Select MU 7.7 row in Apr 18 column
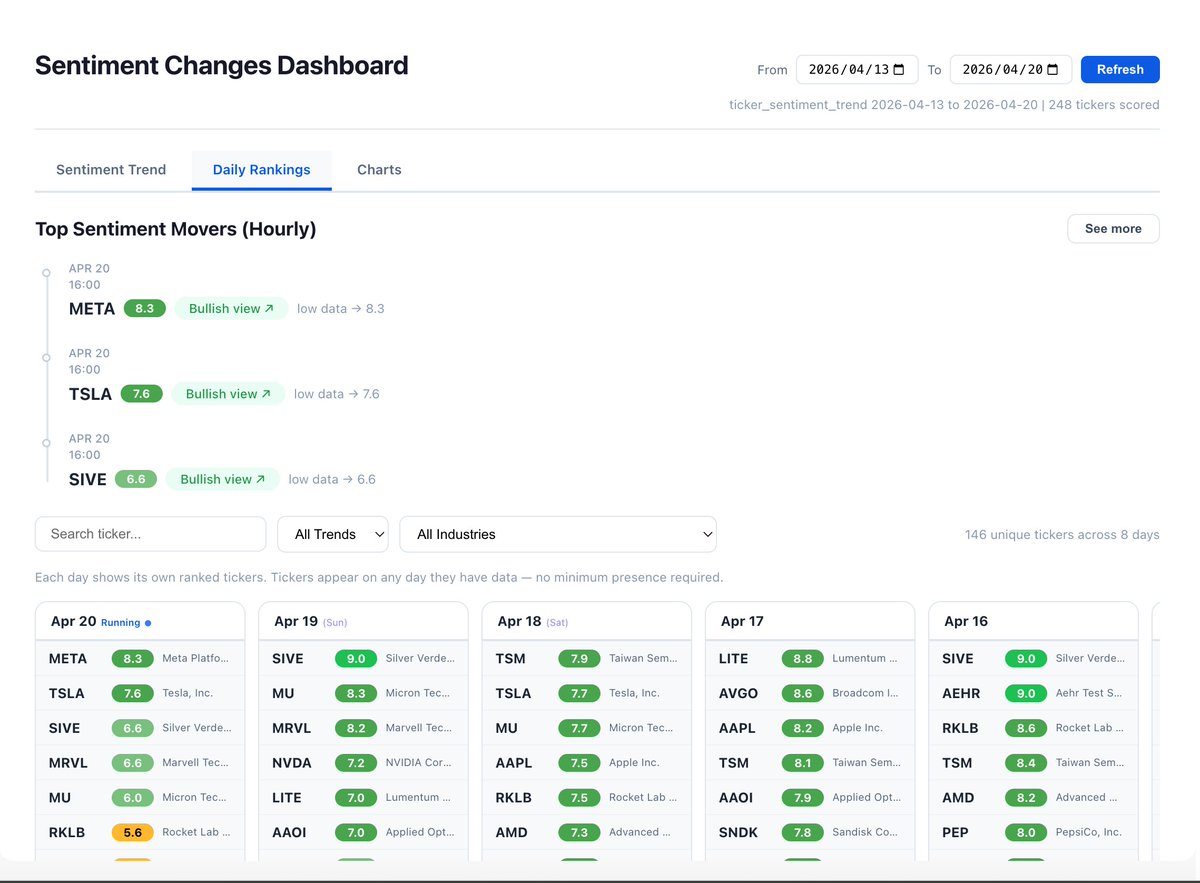The image size is (1200, 883). [586, 728]
